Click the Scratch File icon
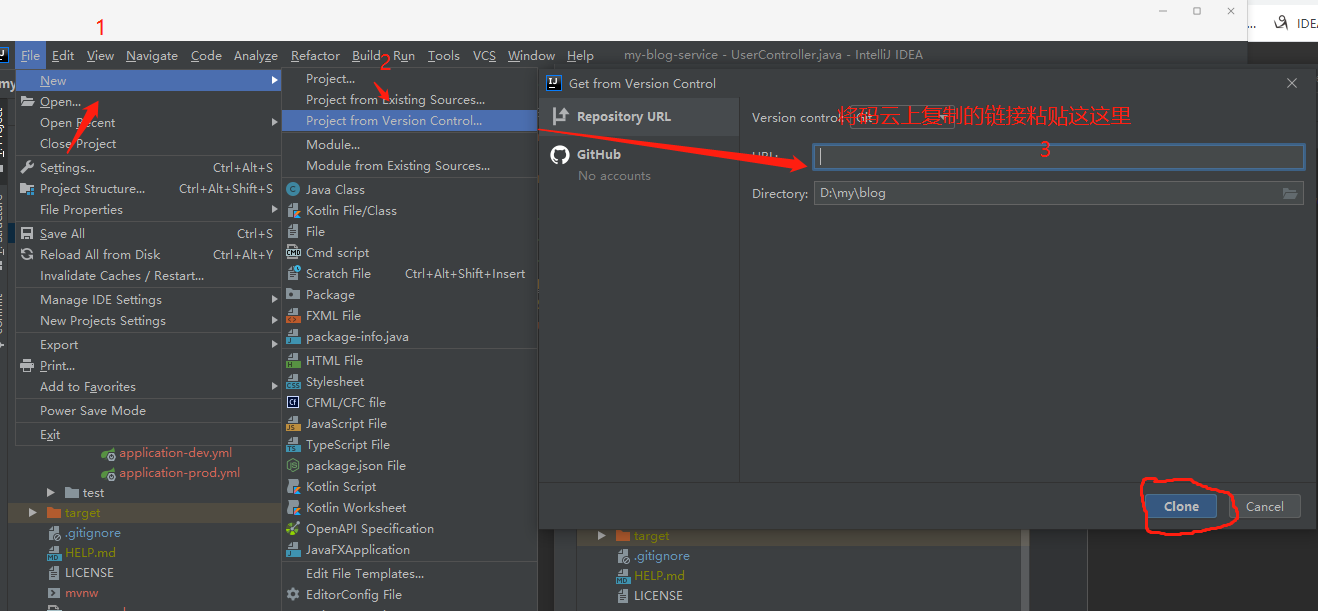The image size is (1318, 611). pos(293,274)
